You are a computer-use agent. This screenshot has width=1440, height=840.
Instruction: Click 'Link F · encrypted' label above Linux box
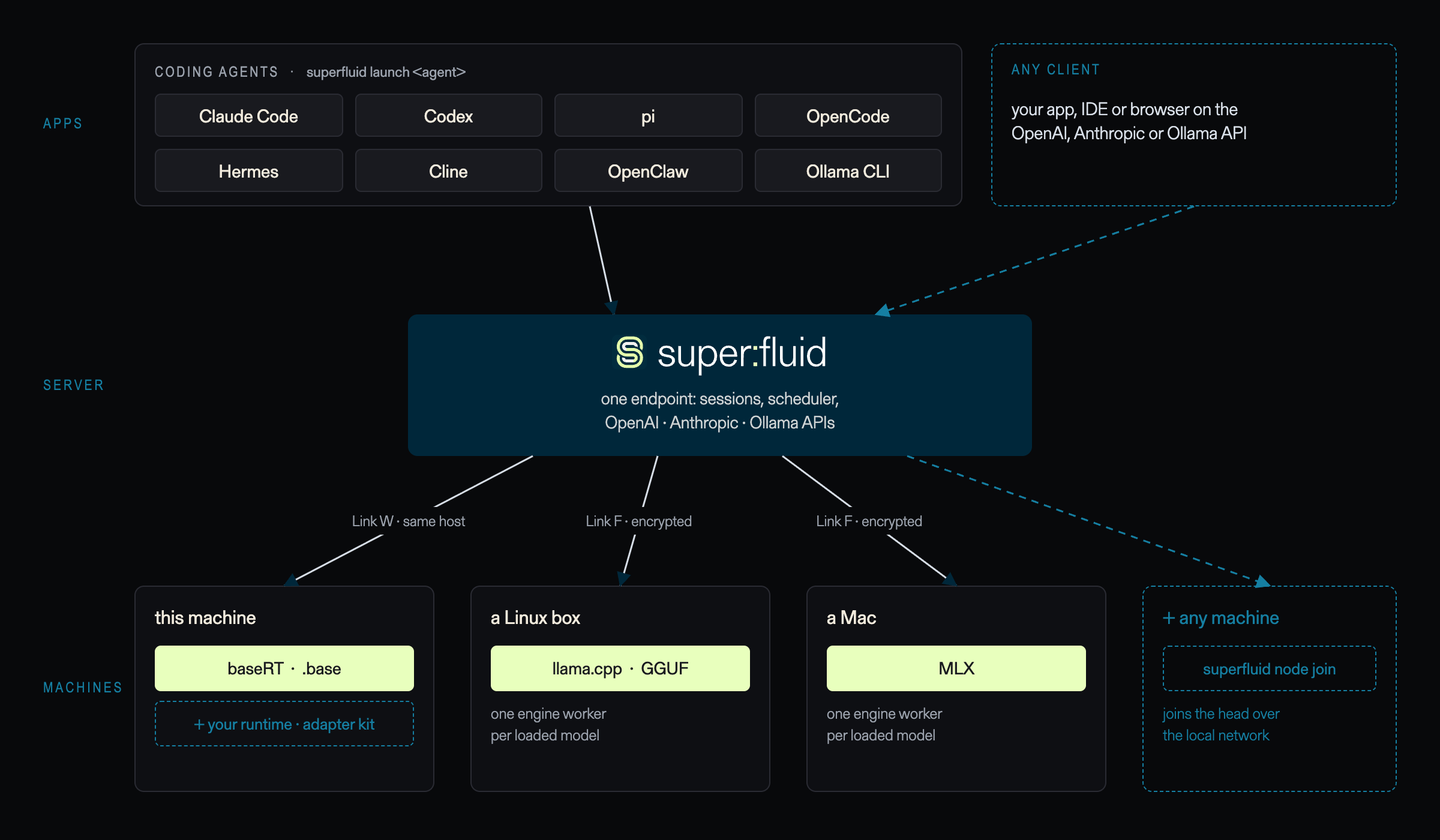click(x=638, y=521)
